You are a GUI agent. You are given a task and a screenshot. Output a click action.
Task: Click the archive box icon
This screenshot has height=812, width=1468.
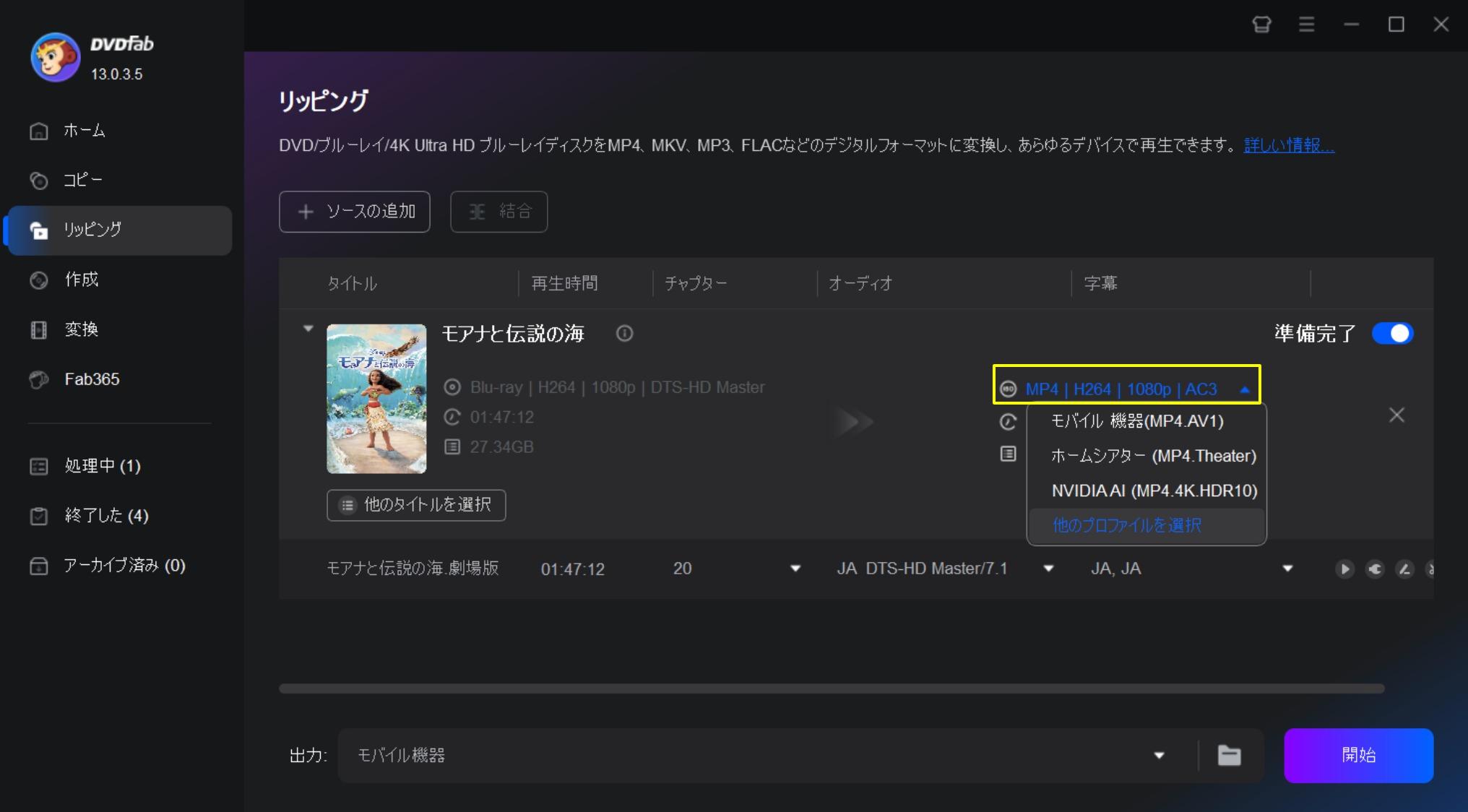click(x=39, y=566)
